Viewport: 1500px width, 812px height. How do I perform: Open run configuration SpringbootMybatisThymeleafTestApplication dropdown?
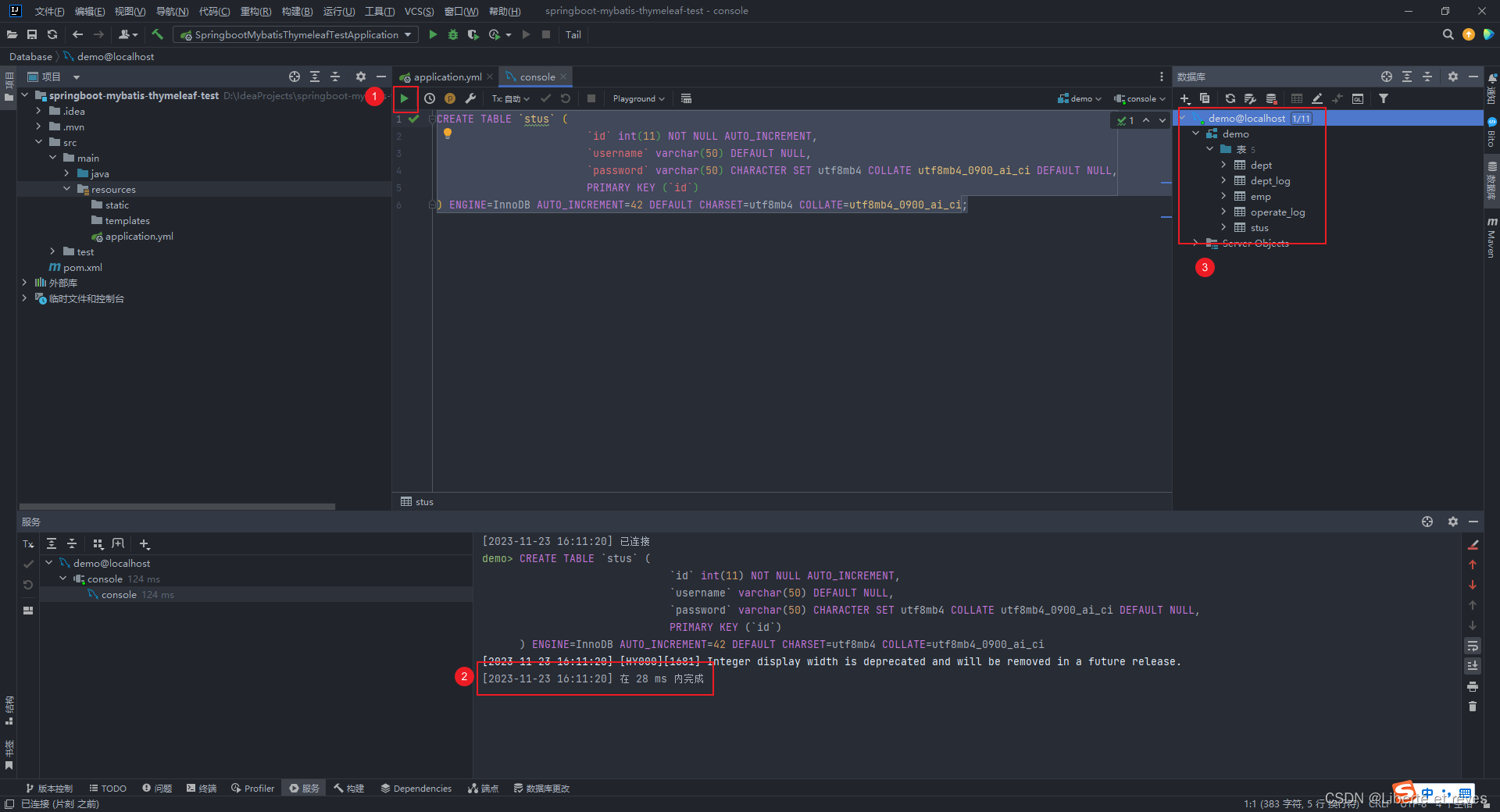(x=295, y=34)
